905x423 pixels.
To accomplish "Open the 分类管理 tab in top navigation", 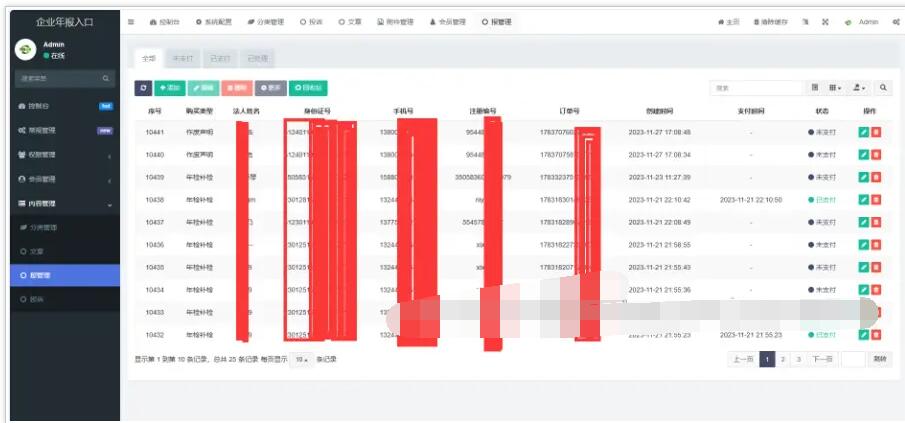I will 265,22.
